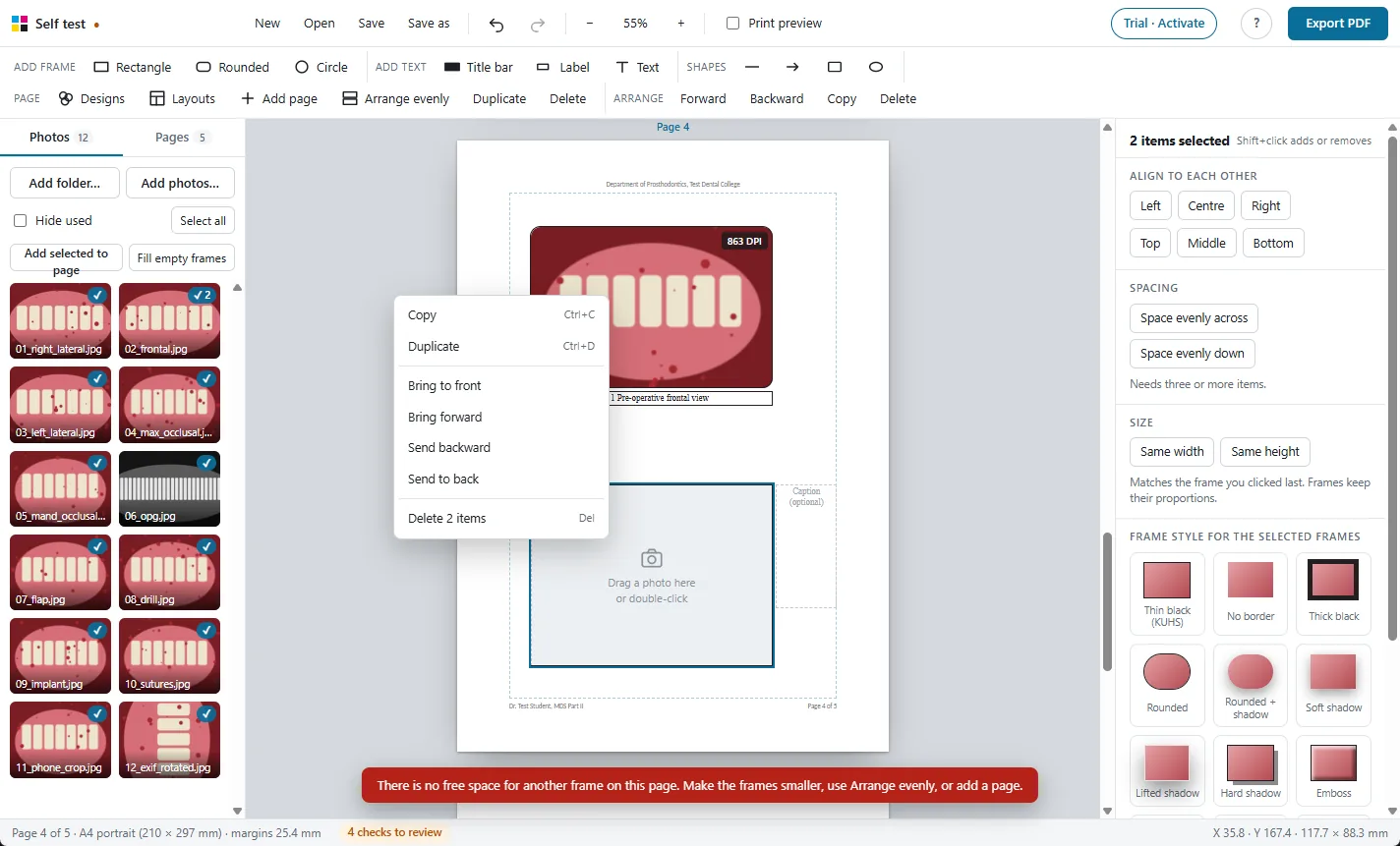
Task: Click the Export PDF button
Action: (x=1337, y=24)
